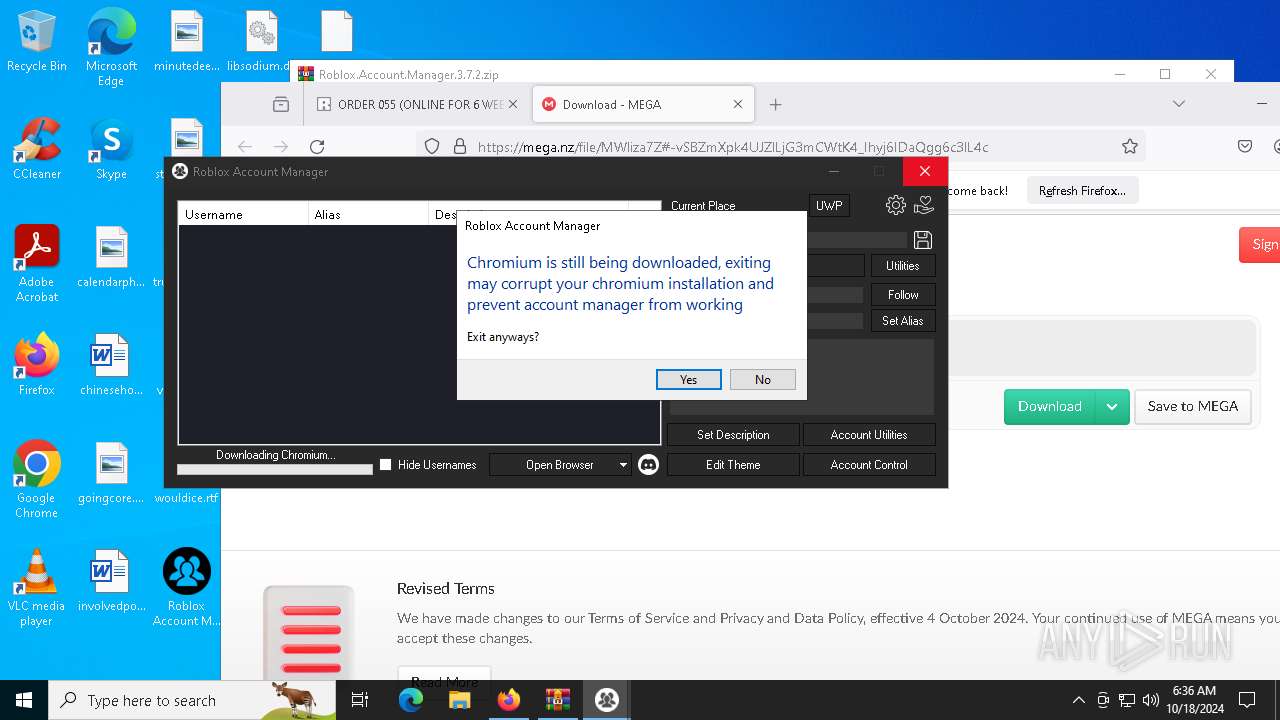Open Account Control
Screen dimensions: 1280x720
pyautogui.click(x=869, y=465)
